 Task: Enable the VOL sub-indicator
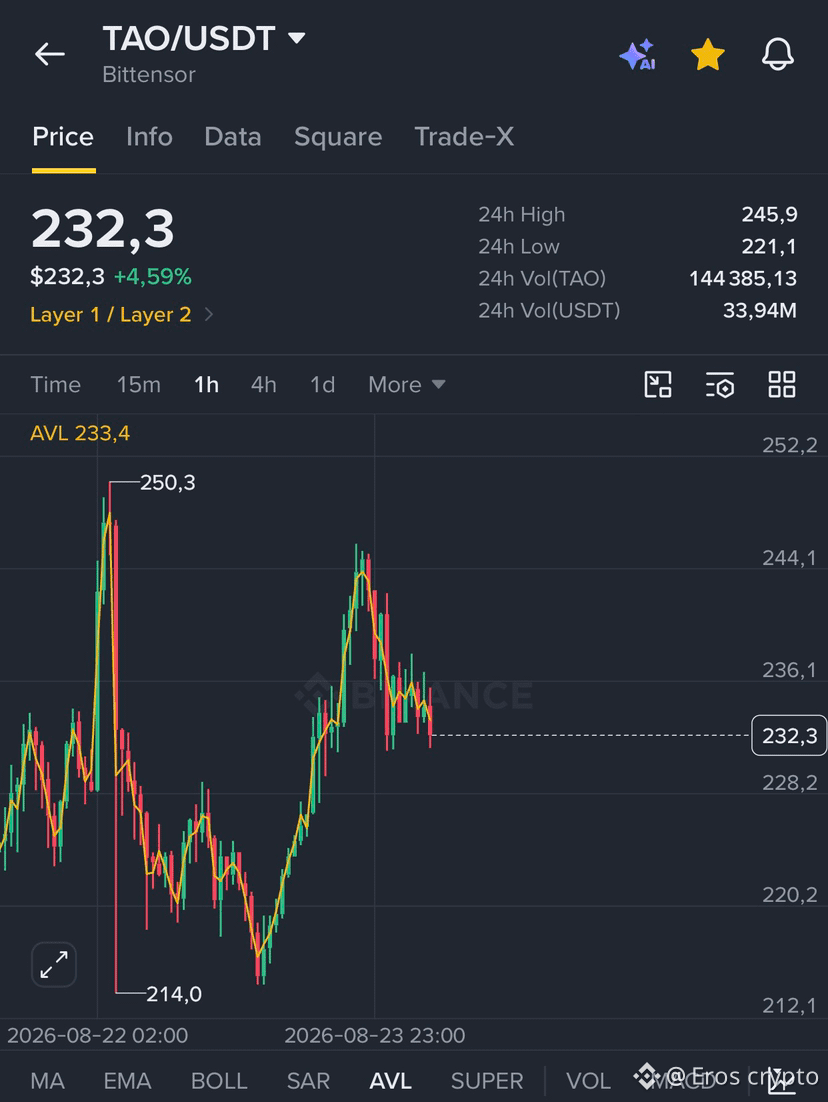pos(588,1080)
